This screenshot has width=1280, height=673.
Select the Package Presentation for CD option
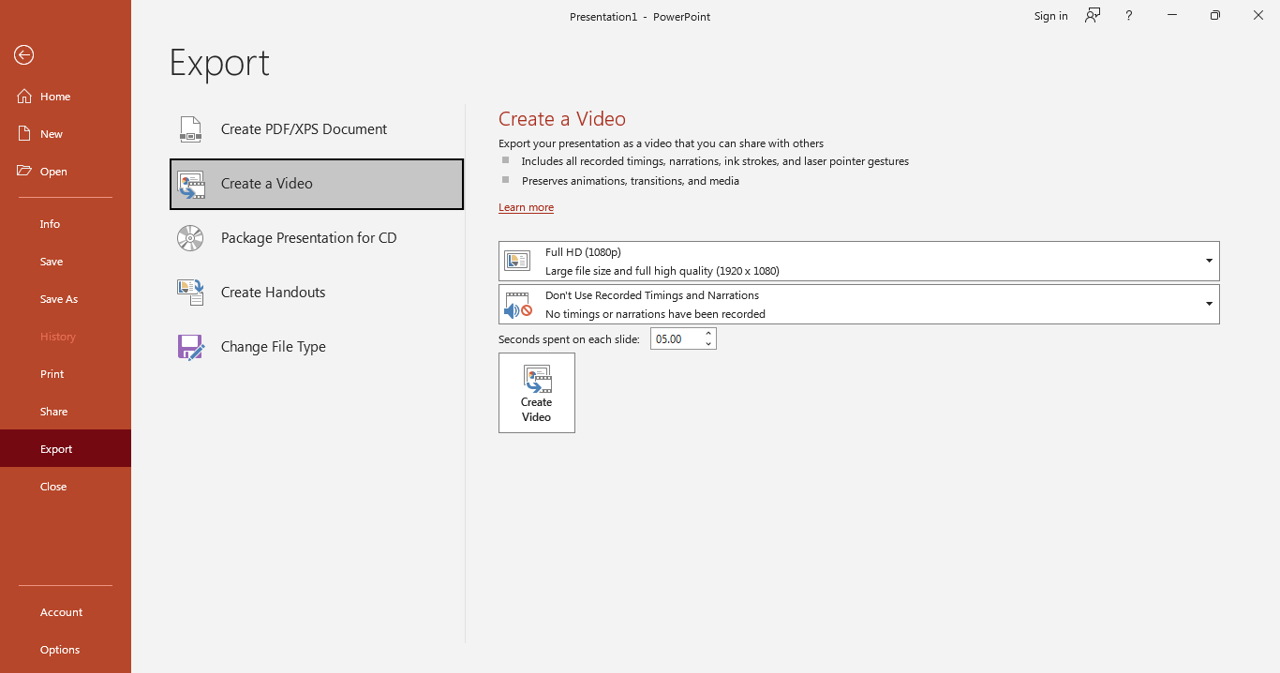317,238
